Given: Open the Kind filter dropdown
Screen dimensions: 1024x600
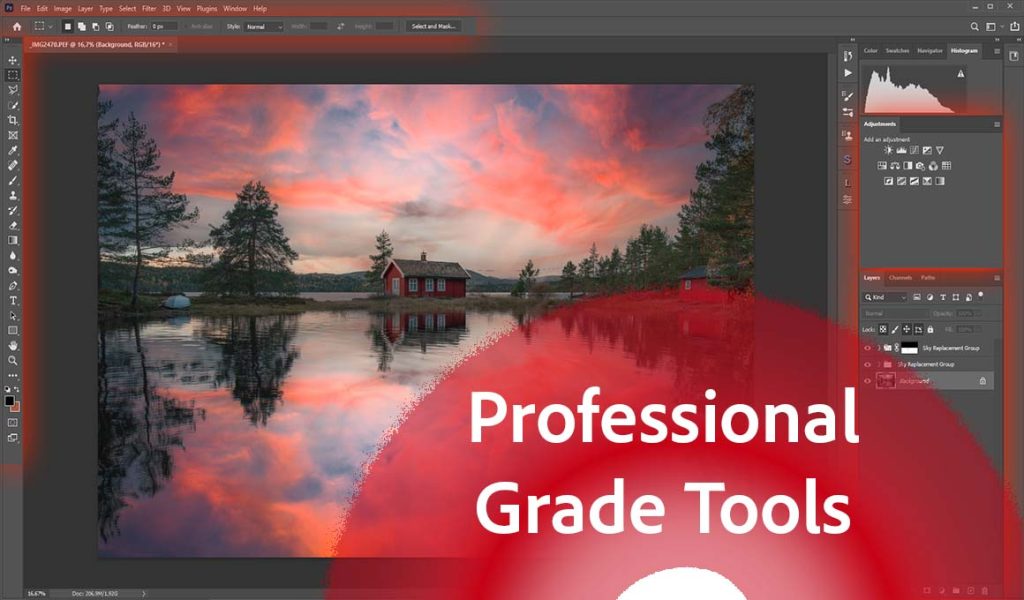Looking at the screenshot, I should tap(886, 297).
